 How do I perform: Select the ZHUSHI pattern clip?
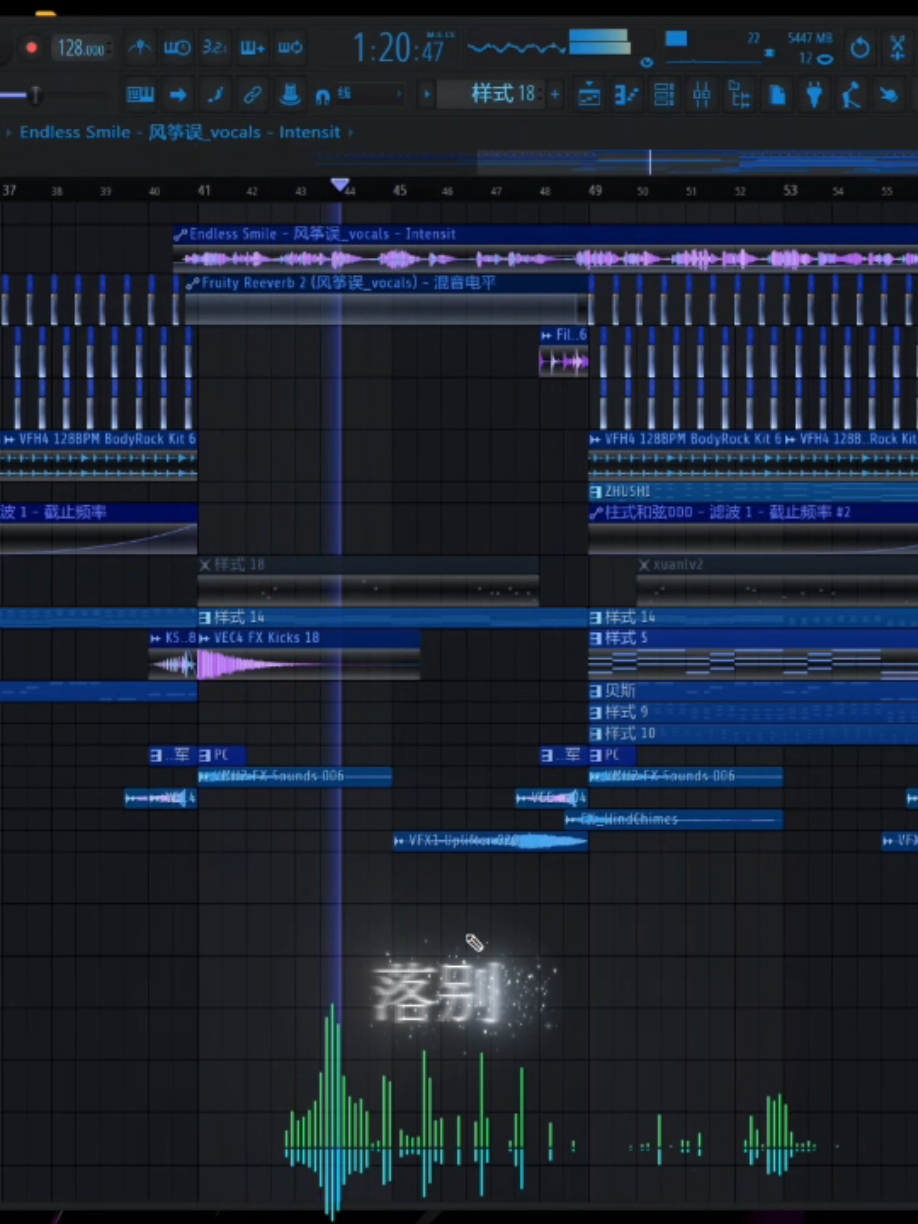pos(753,491)
